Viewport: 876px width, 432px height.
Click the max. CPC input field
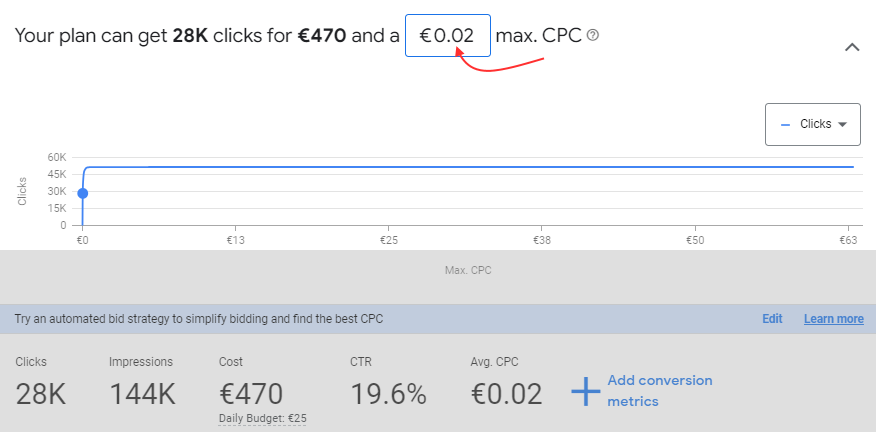(x=447, y=36)
